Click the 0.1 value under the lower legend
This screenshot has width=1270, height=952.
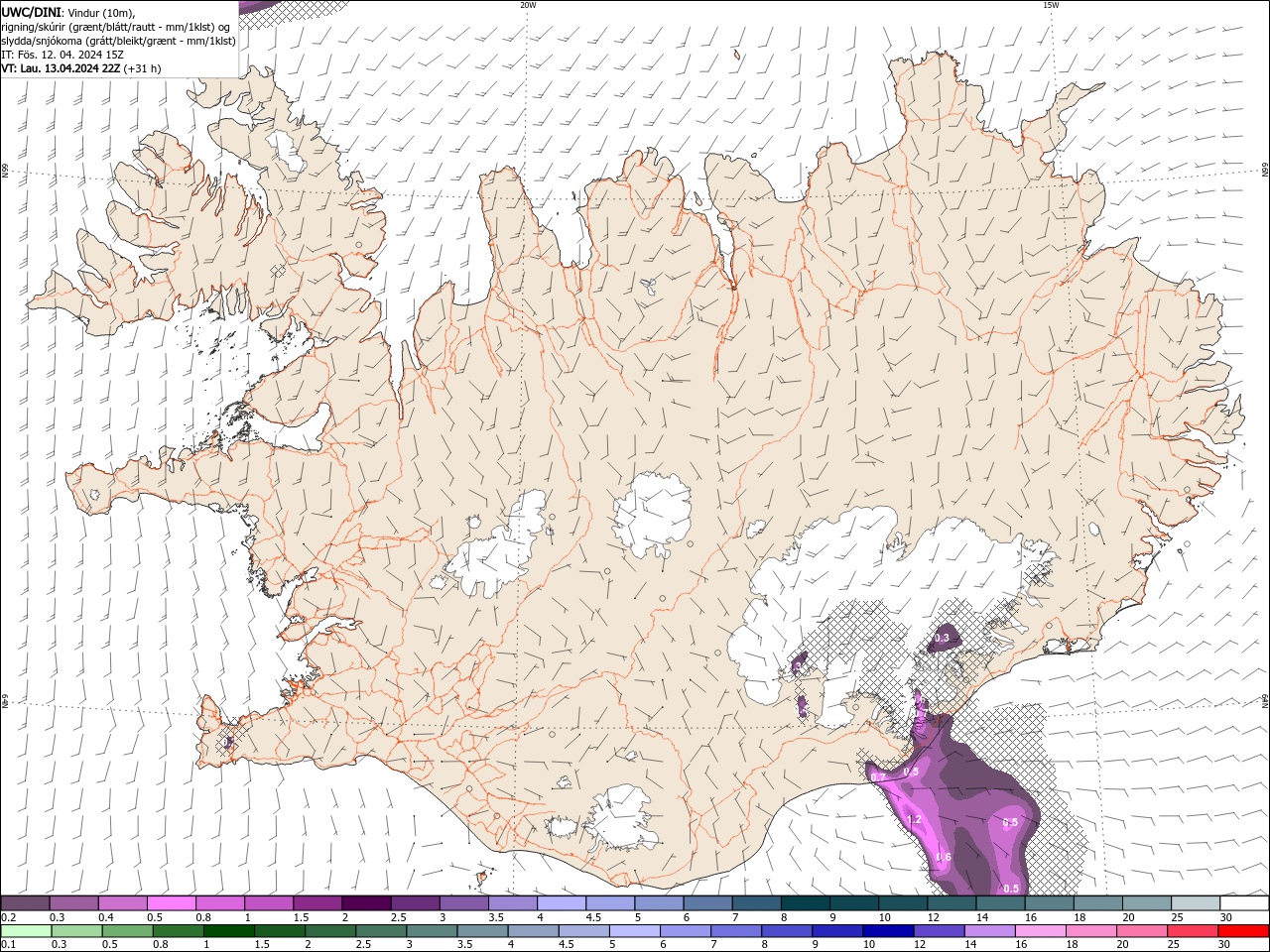[x=8, y=945]
